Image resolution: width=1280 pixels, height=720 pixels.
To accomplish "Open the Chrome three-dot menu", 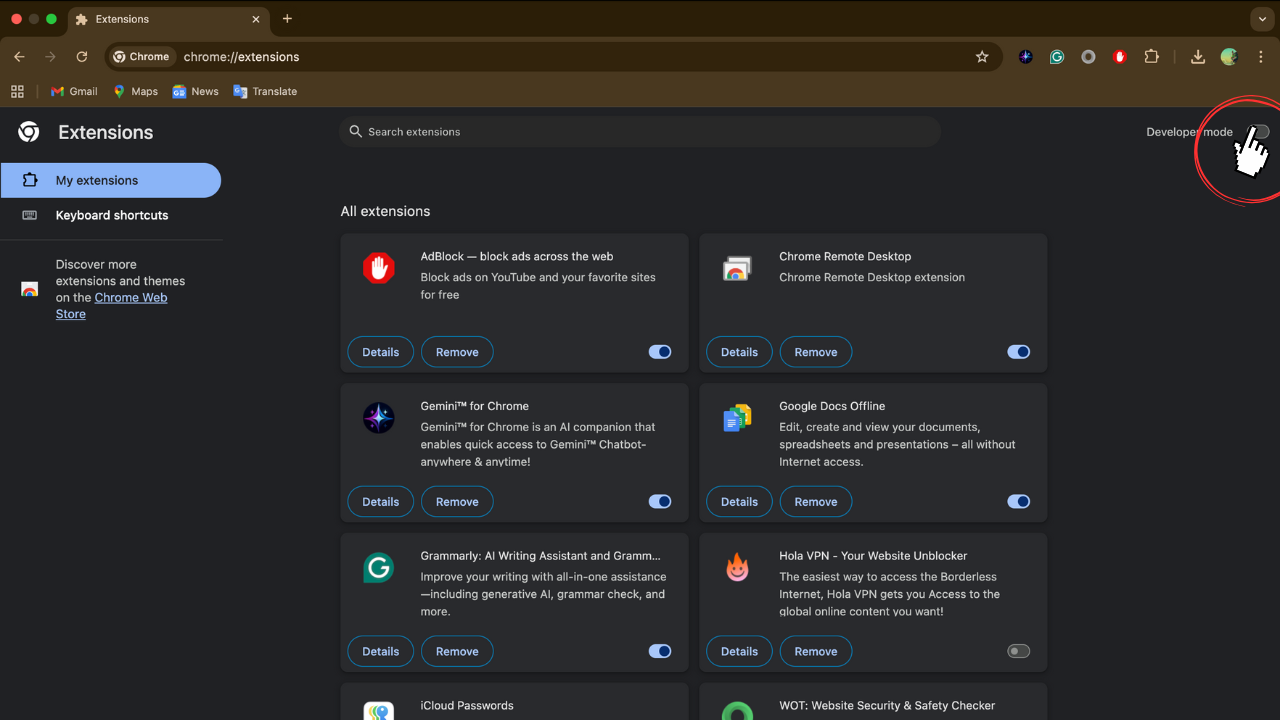I will pyautogui.click(x=1261, y=57).
